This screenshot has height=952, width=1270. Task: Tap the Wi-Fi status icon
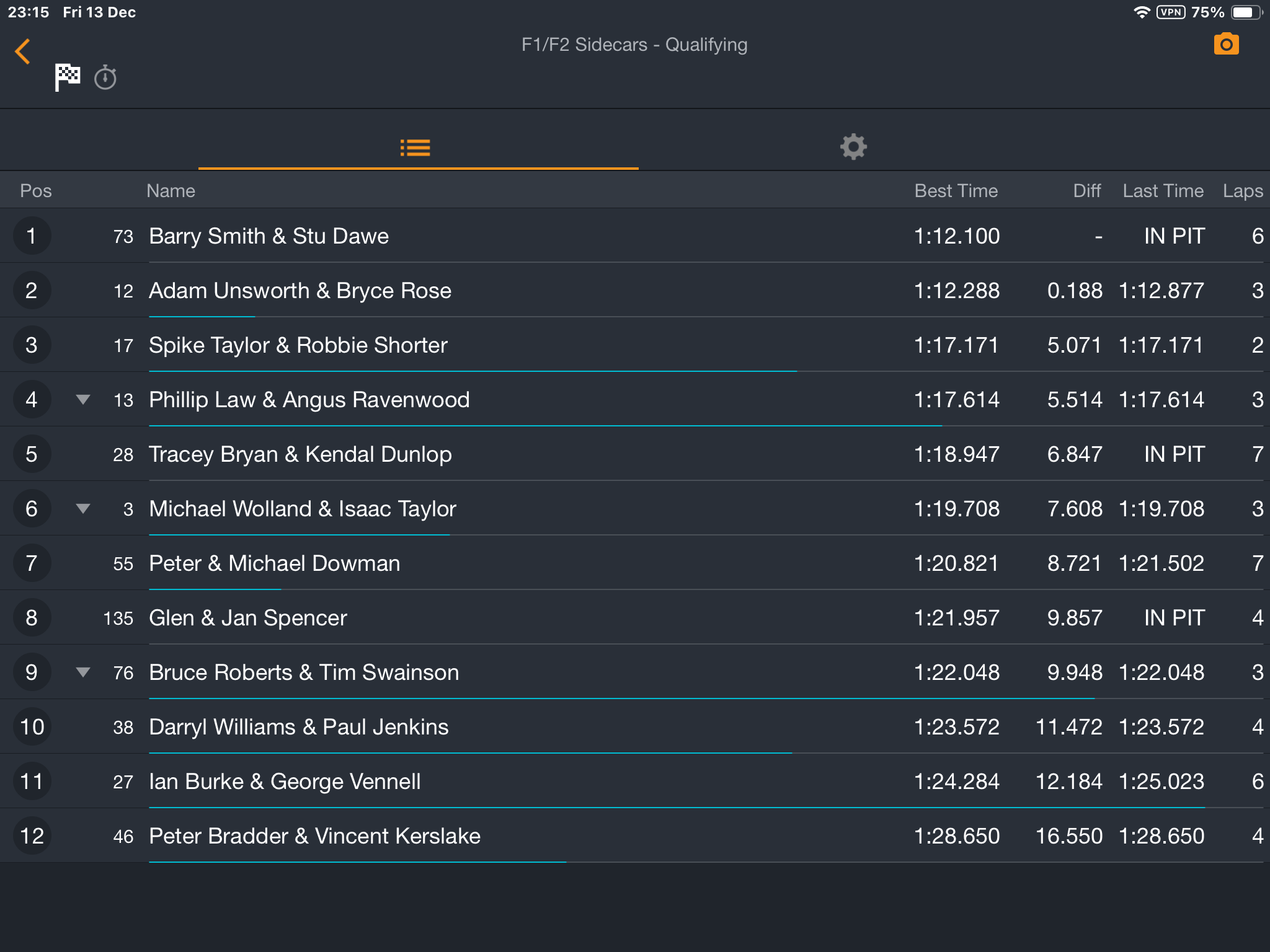1142,12
